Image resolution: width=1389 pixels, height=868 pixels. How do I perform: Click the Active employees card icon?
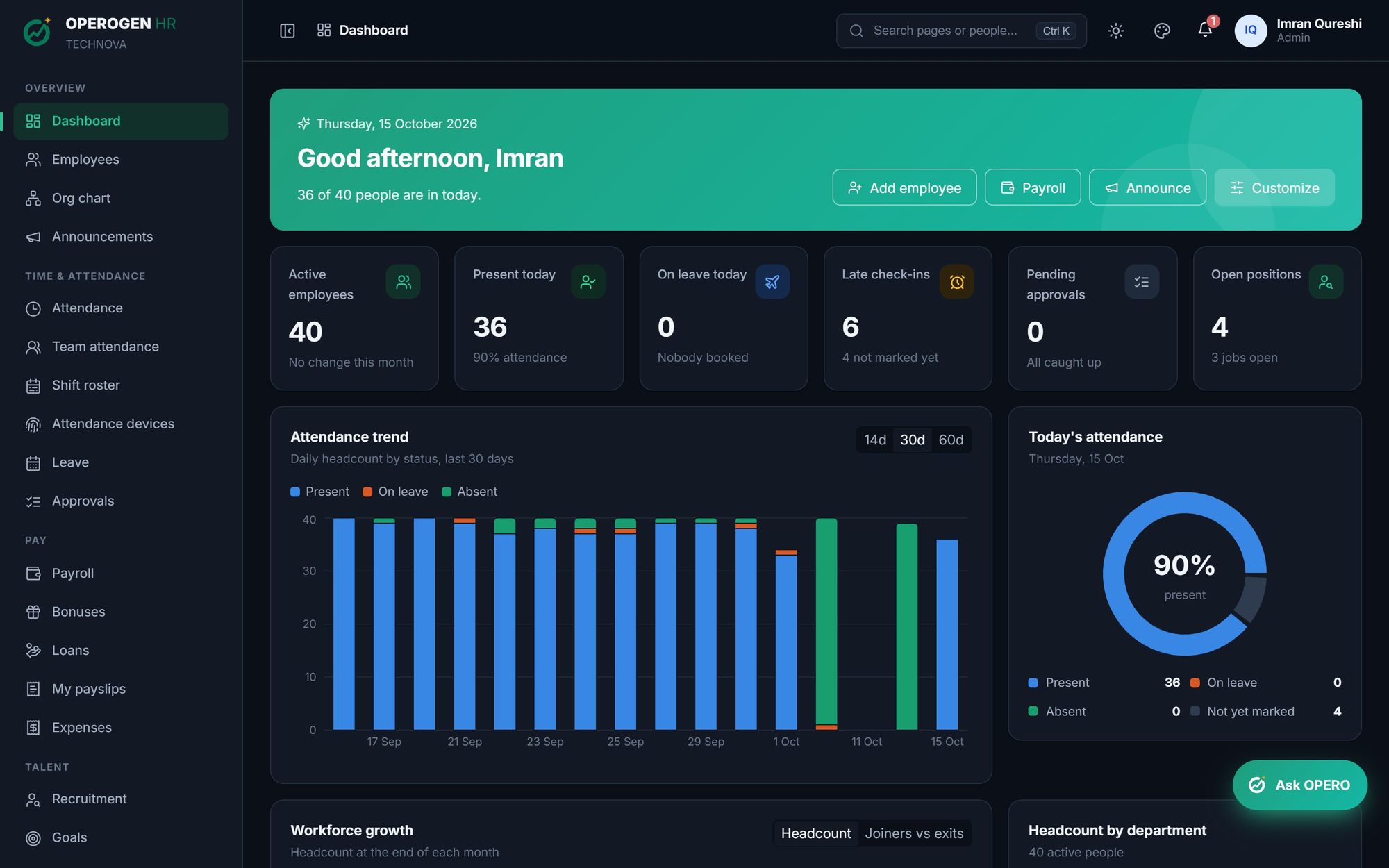click(404, 282)
